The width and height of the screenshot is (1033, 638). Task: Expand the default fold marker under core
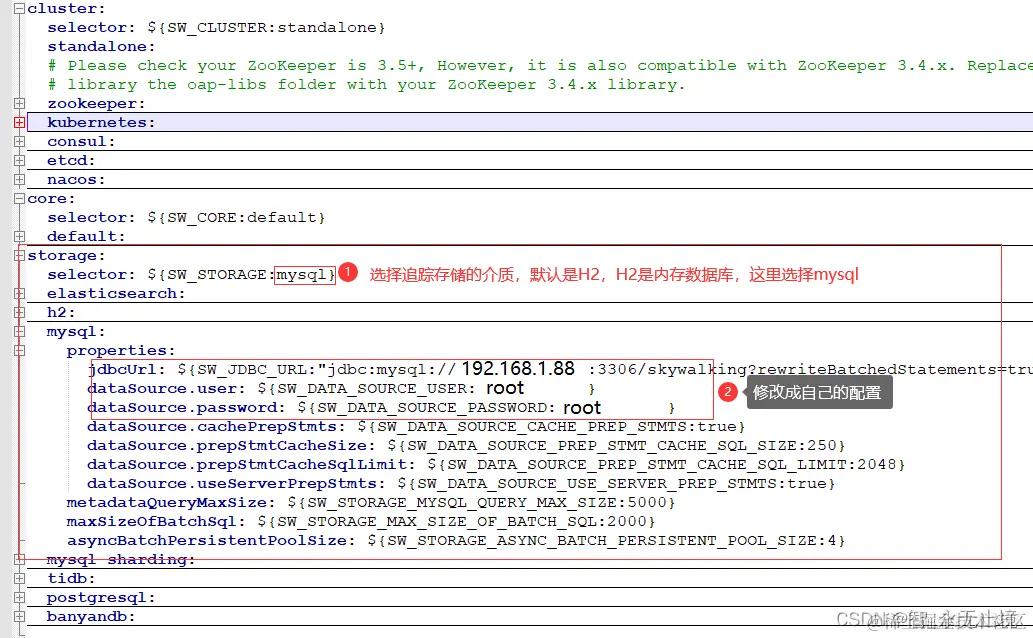[x=20, y=236]
